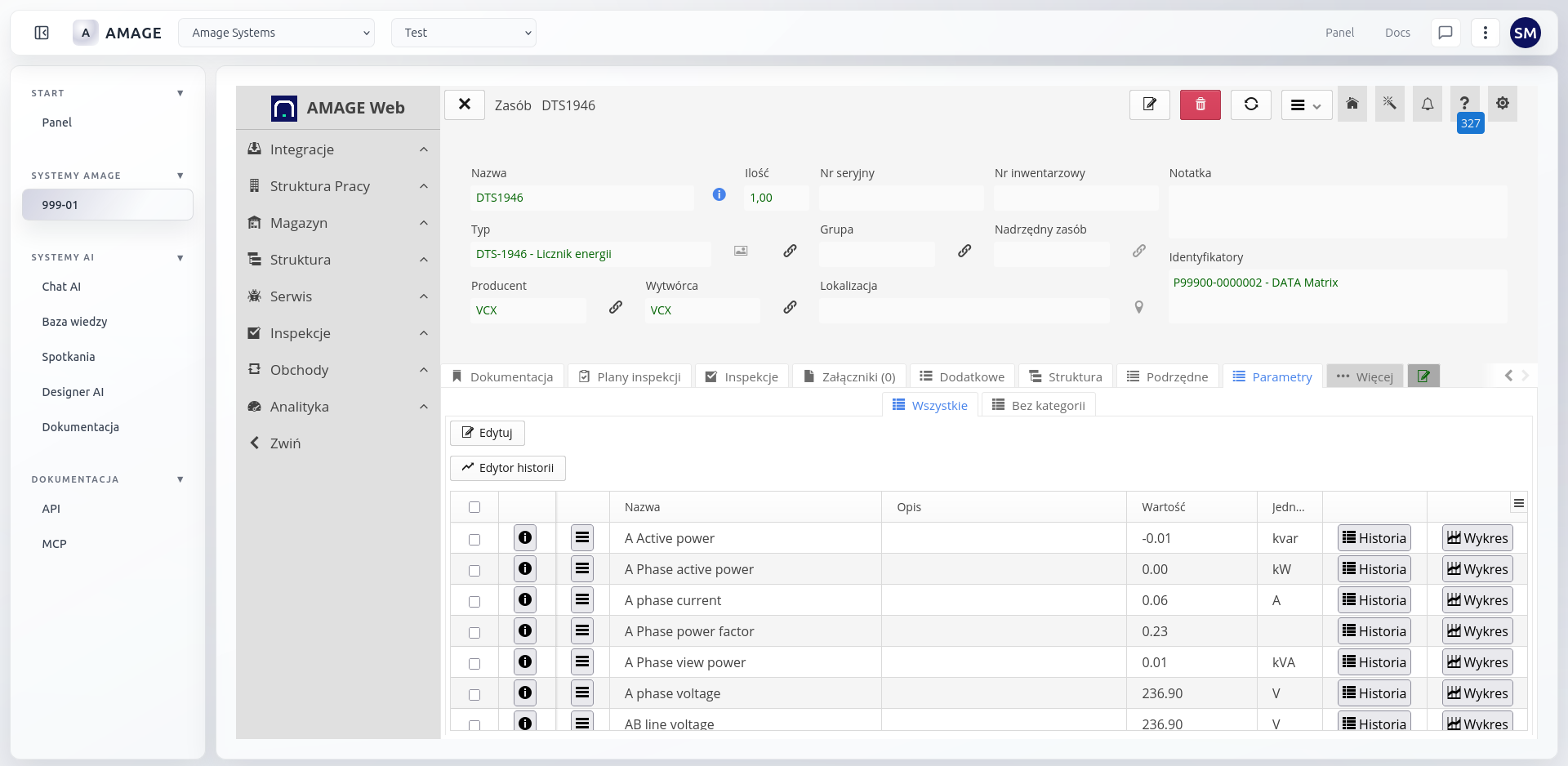The height and width of the screenshot is (766, 1568).
Task: Open Historia for A Phase active power
Action: [x=1374, y=569]
